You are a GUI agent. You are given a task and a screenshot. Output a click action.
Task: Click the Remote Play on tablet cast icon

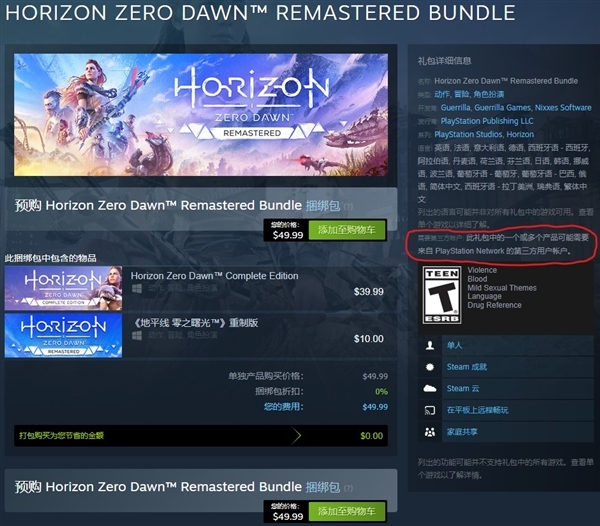pyautogui.click(x=430, y=410)
